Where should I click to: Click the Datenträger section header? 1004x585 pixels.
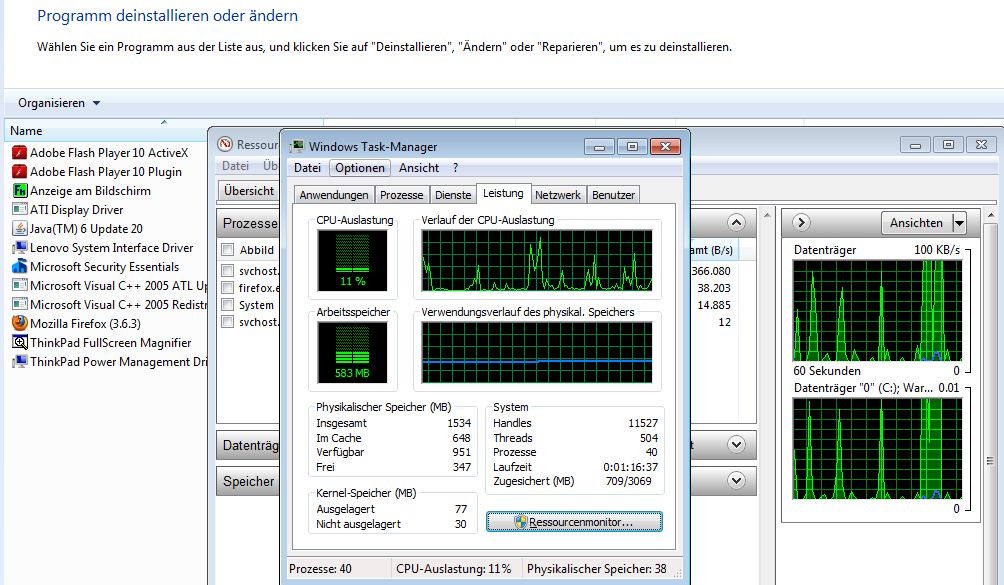click(x=249, y=445)
